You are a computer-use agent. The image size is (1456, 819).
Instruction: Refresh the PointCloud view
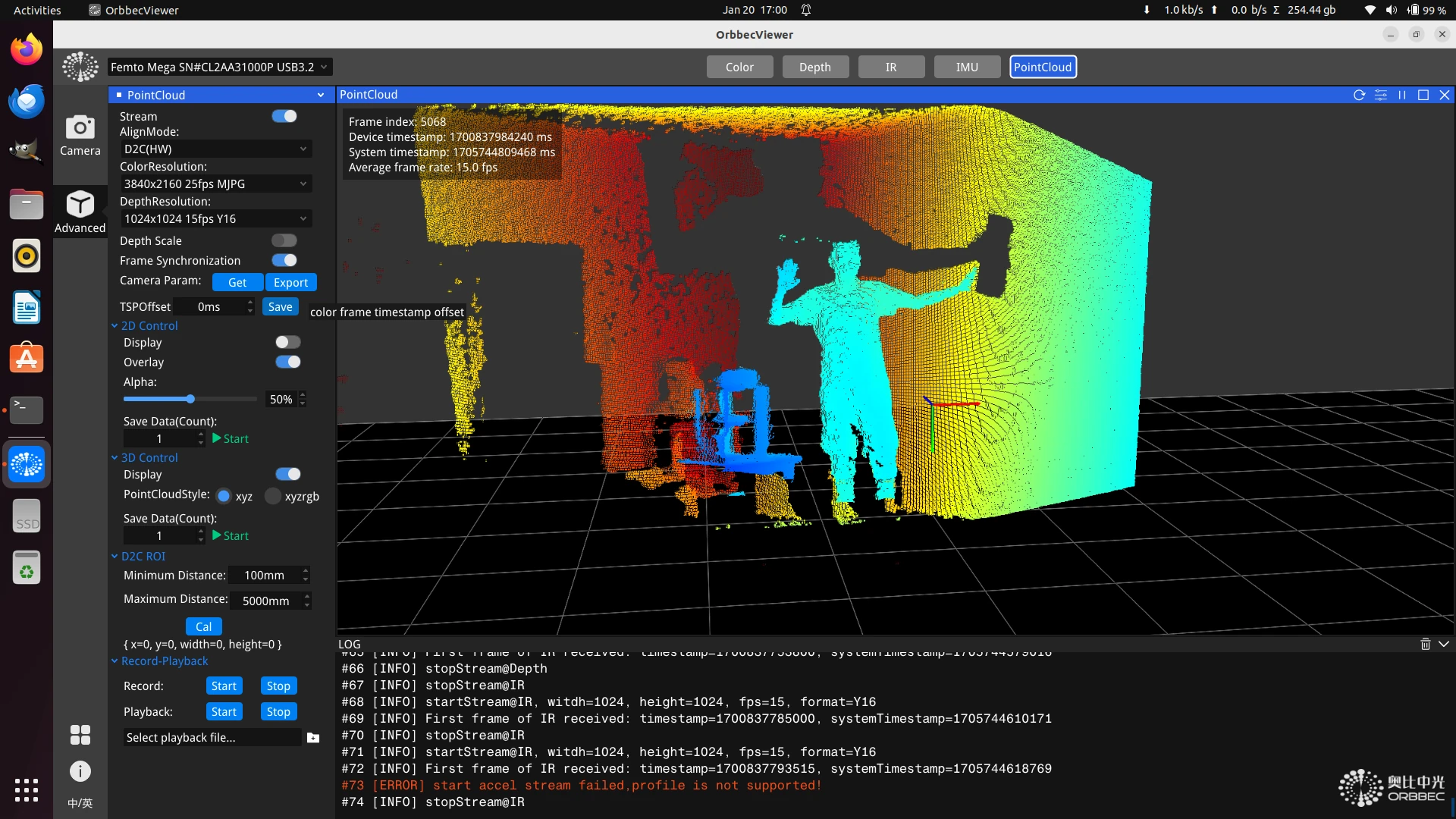coord(1359,95)
